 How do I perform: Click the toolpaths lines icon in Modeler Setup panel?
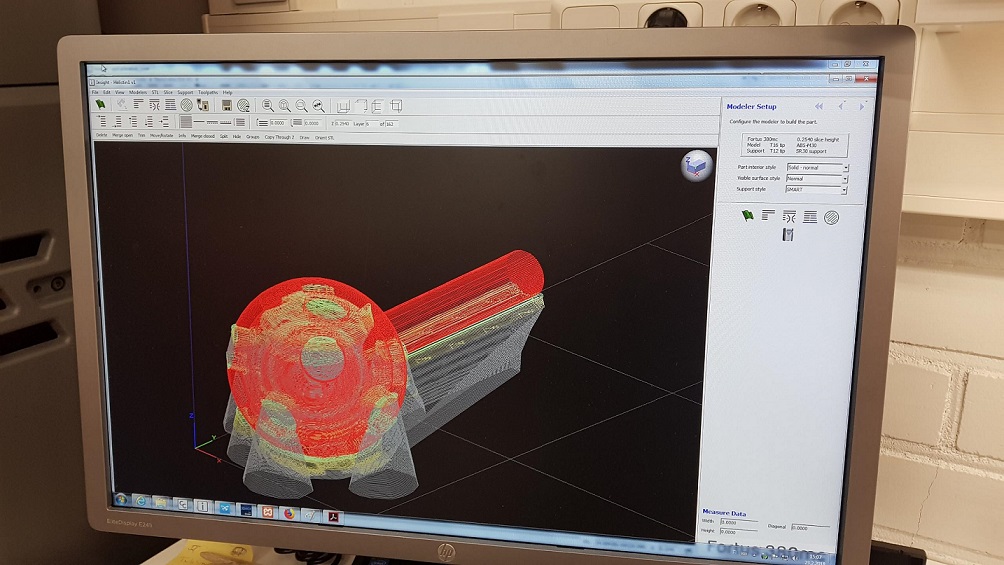point(810,217)
